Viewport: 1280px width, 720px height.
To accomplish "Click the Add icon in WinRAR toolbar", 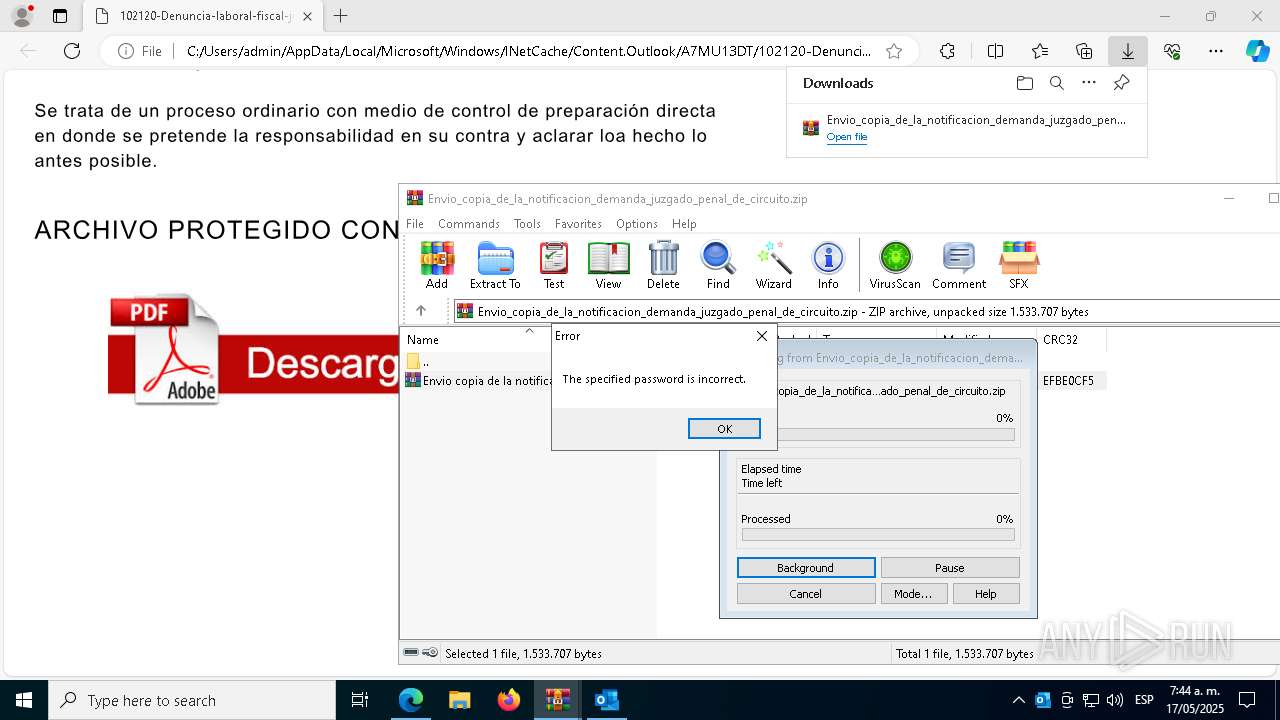I will click(437, 265).
